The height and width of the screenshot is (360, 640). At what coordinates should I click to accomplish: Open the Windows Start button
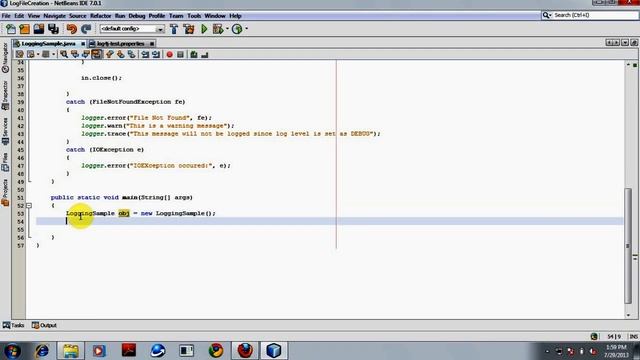point(13,351)
